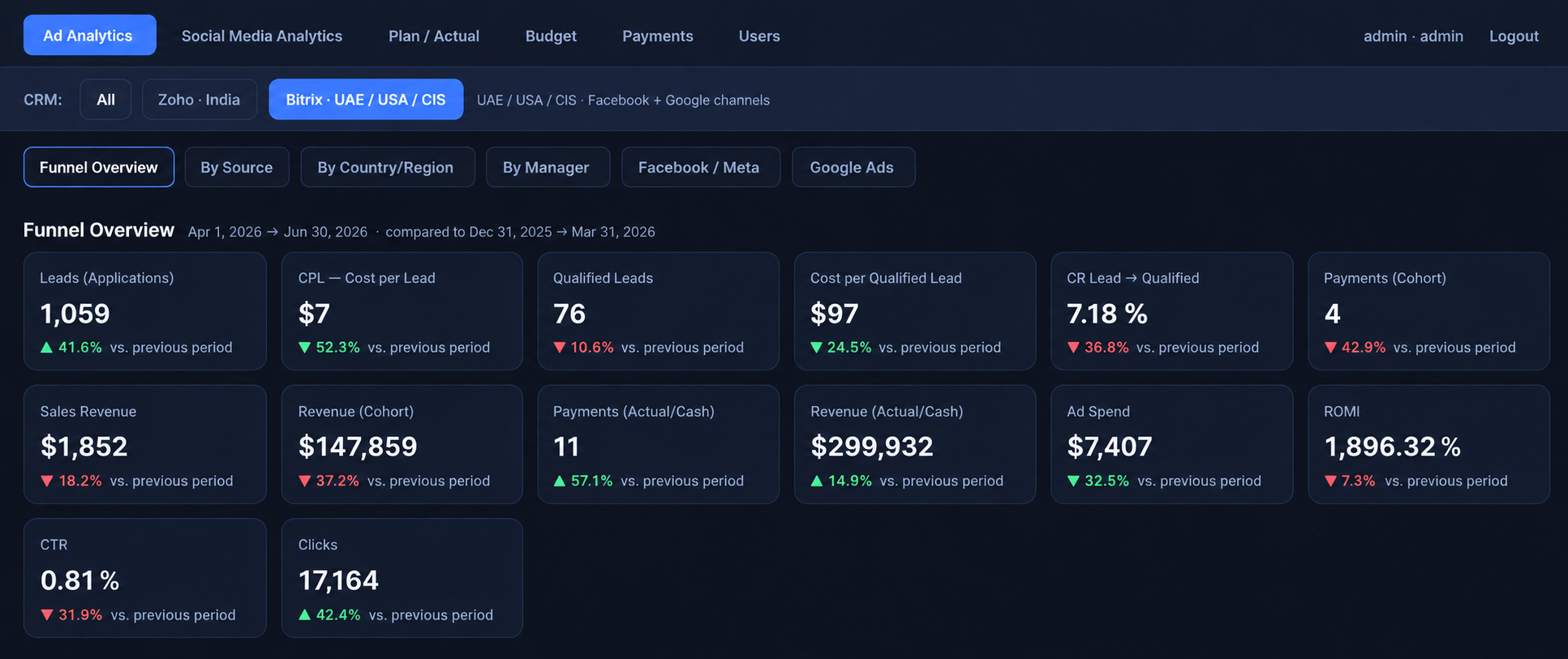Click the red down arrow in CTR card
The width and height of the screenshot is (1568, 659).
(x=47, y=615)
